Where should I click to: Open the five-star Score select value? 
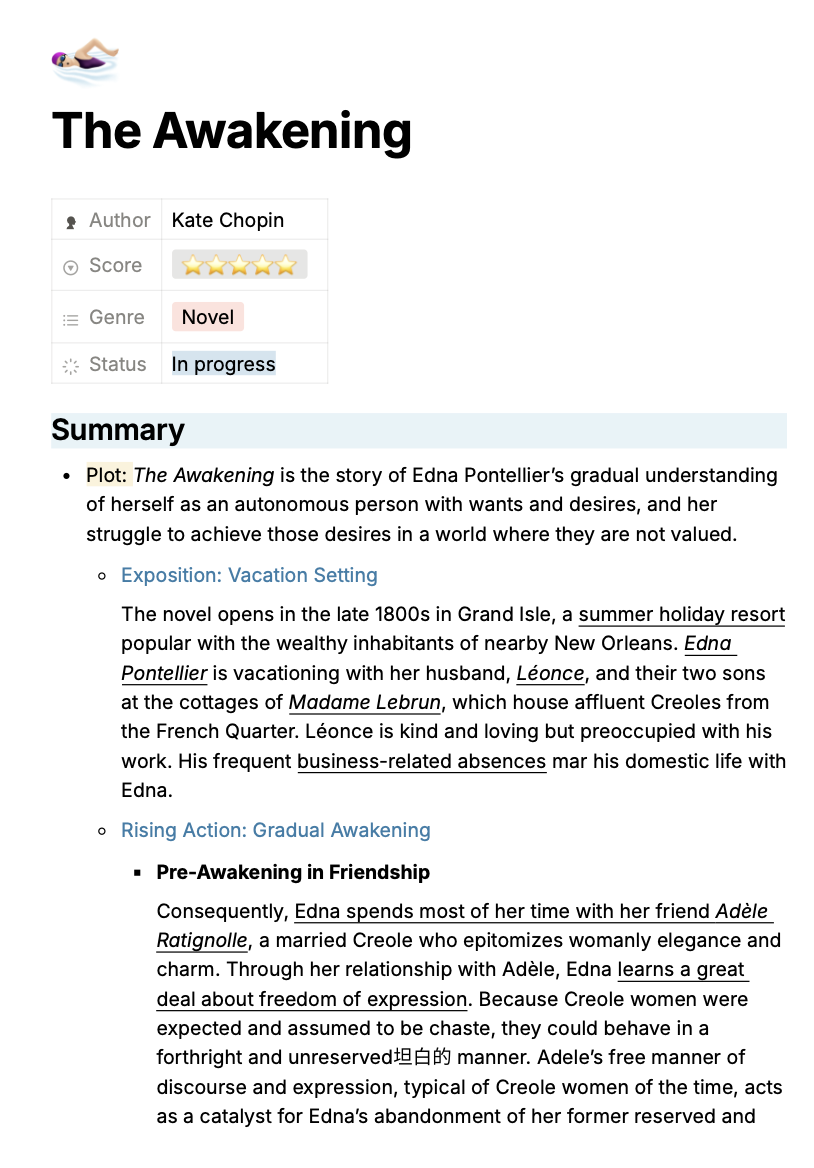pyautogui.click(x=239, y=265)
